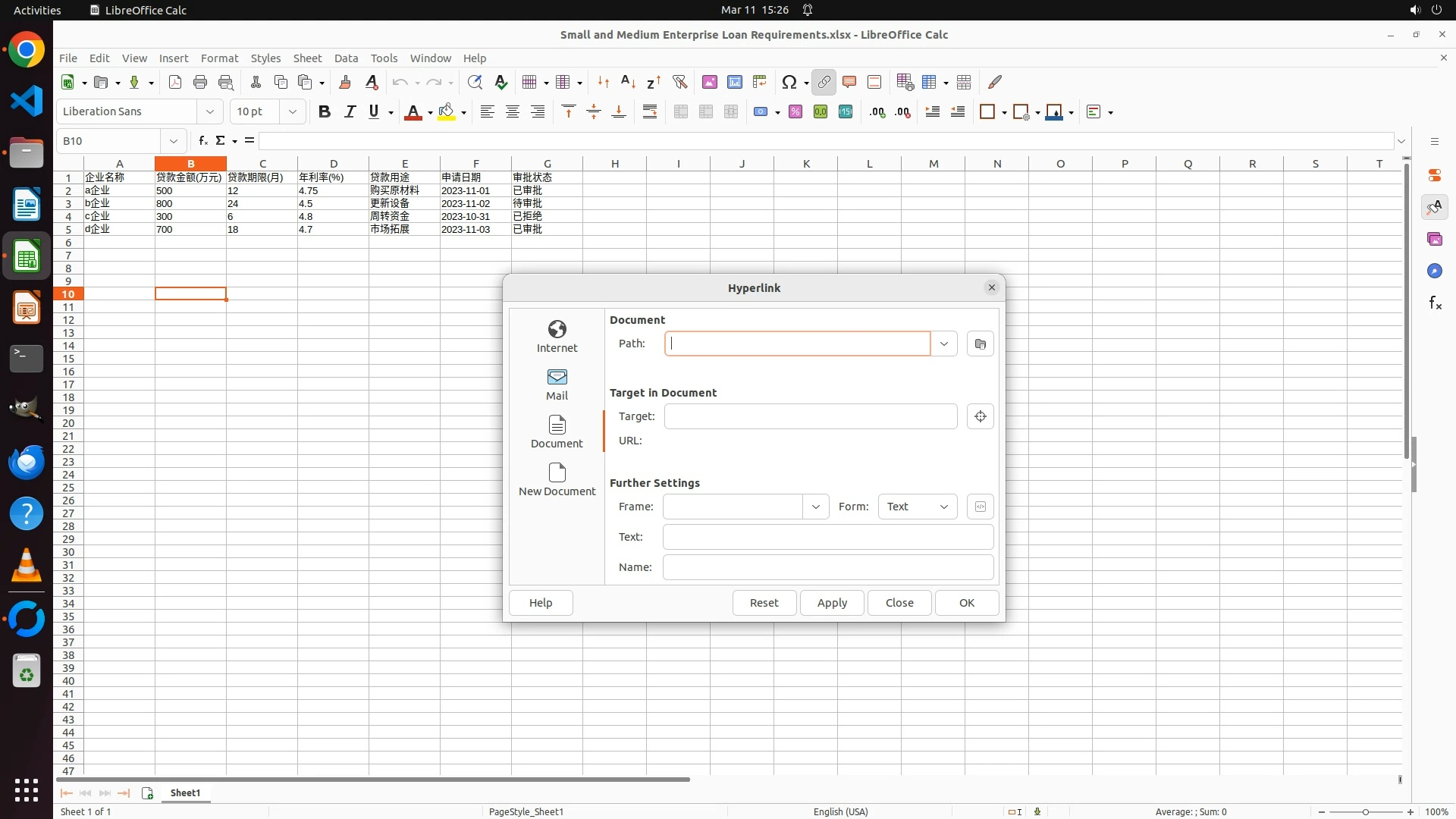The width and height of the screenshot is (1456, 819).
Task: Toggle Bold formatting
Action: (x=325, y=111)
